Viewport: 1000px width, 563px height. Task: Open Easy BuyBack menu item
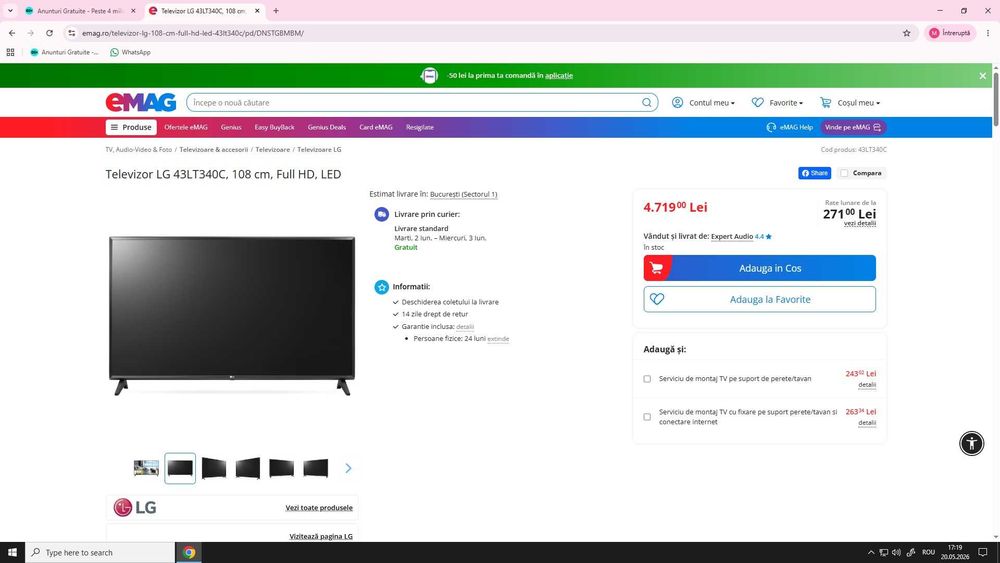coord(274,127)
